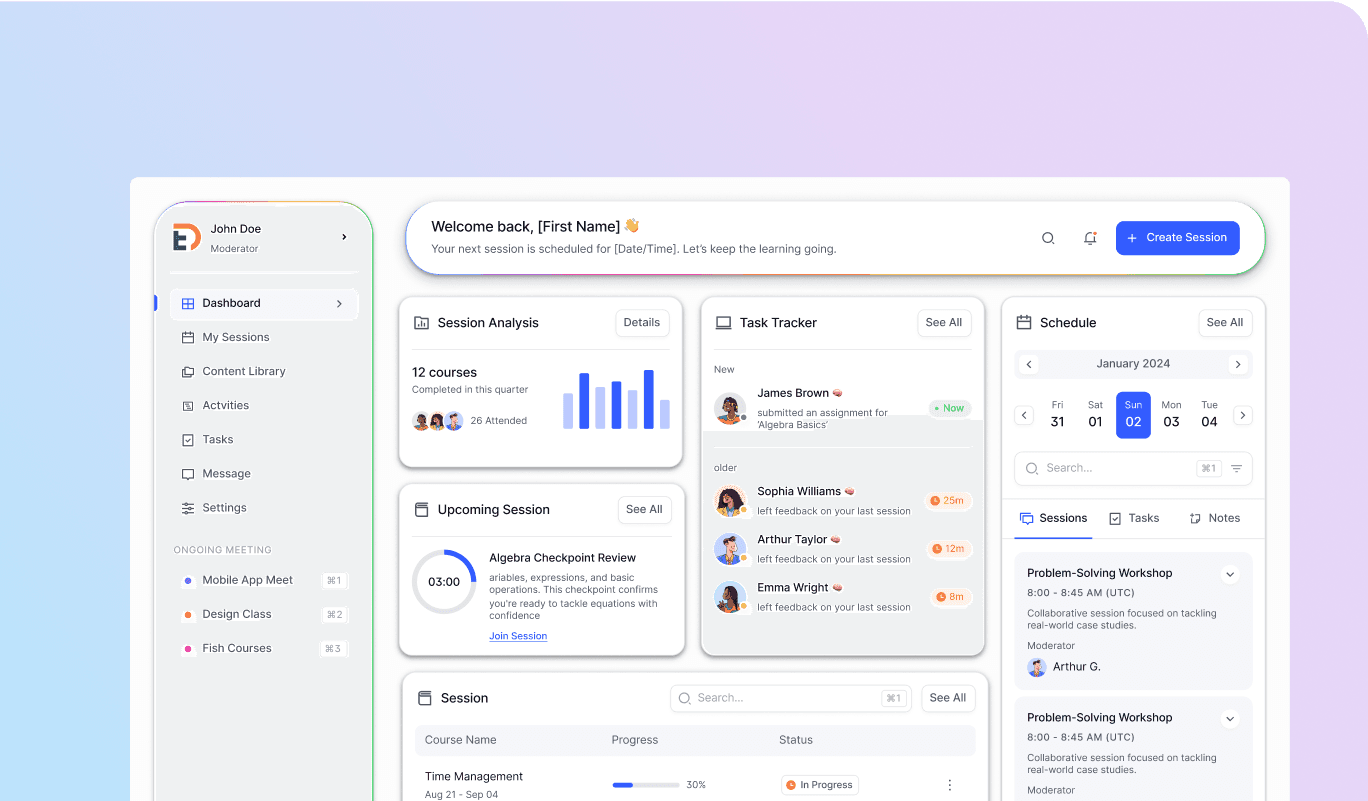The height and width of the screenshot is (801, 1368).
Task: Switch to the Notes tab in Schedule
Action: click(x=1214, y=518)
